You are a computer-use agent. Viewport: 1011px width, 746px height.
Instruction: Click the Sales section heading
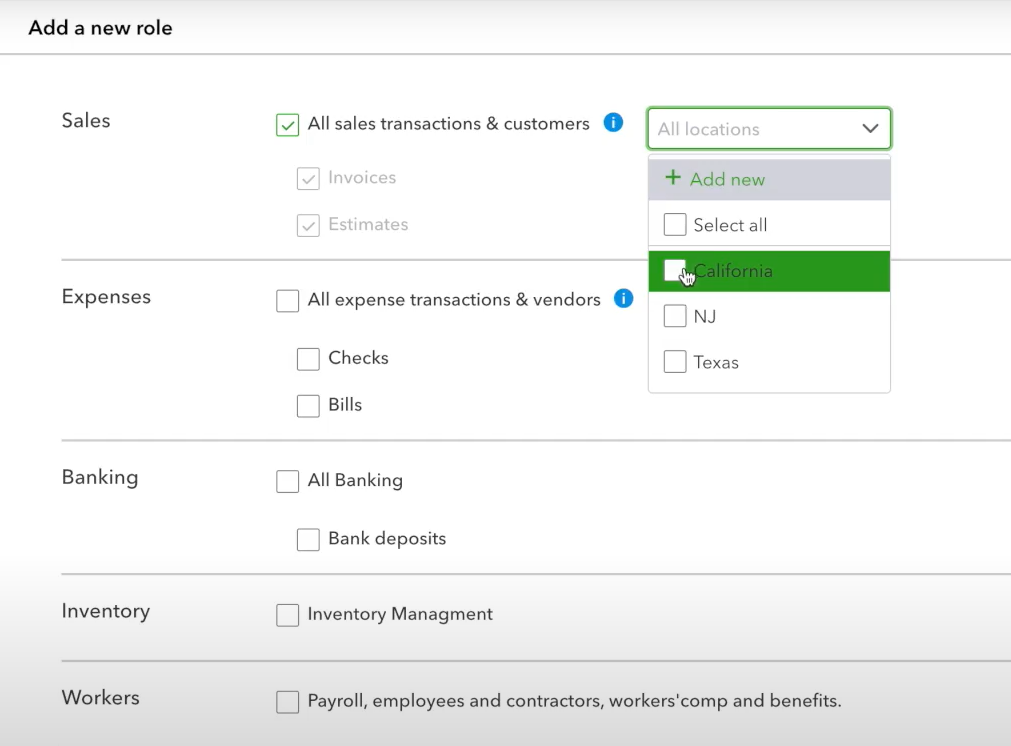point(86,121)
